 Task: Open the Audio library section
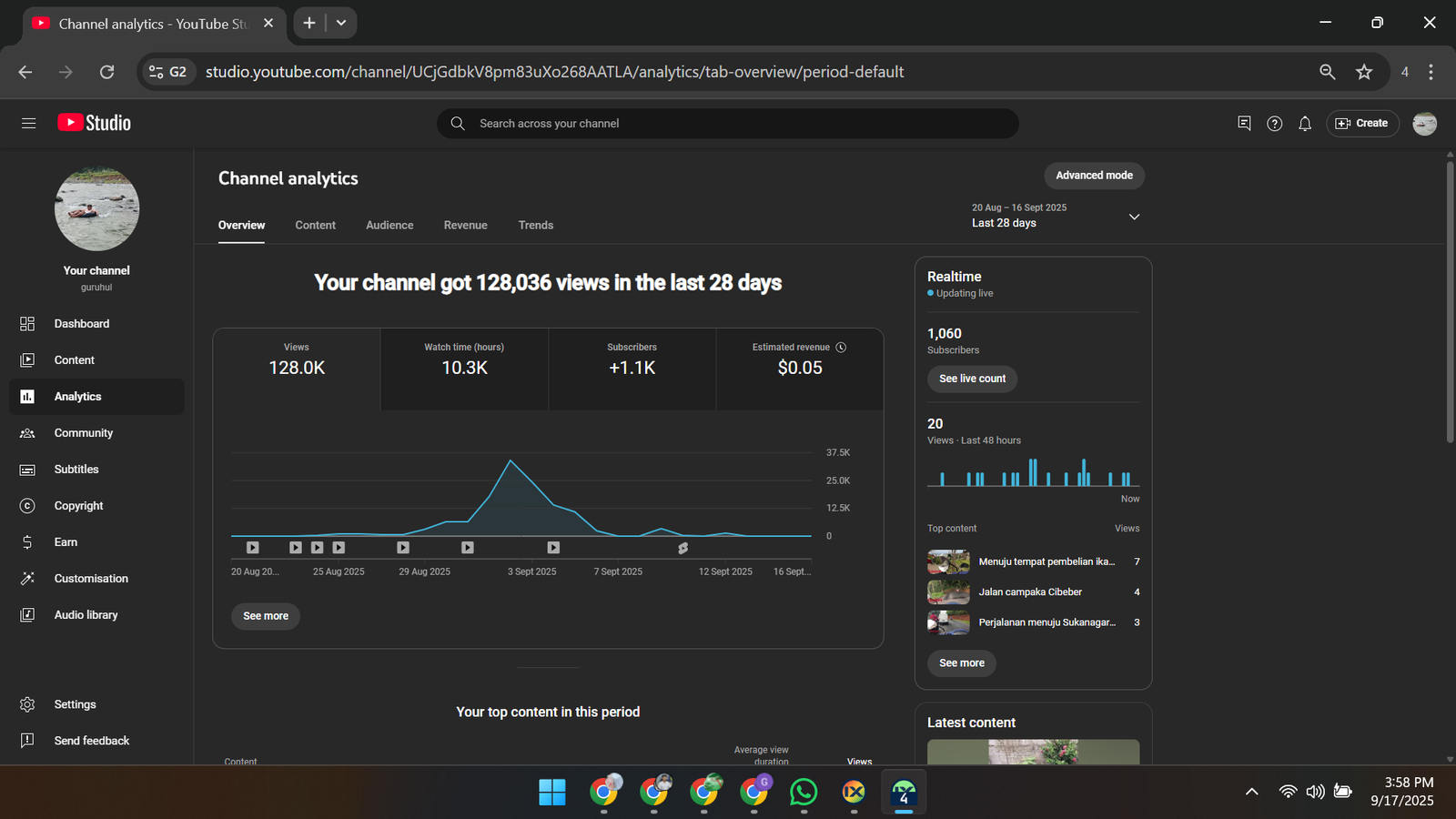point(86,615)
